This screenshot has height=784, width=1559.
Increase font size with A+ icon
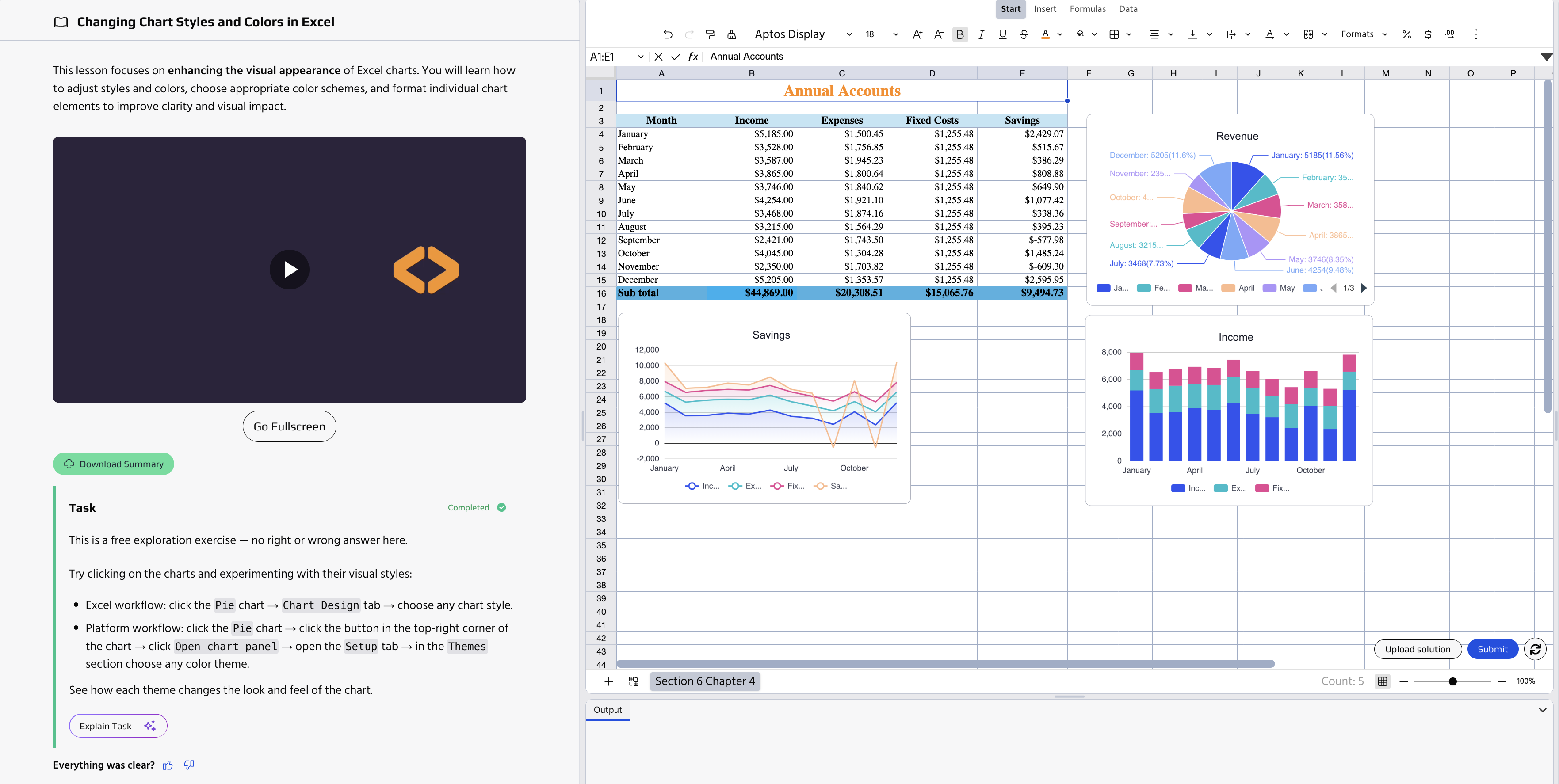pos(917,34)
